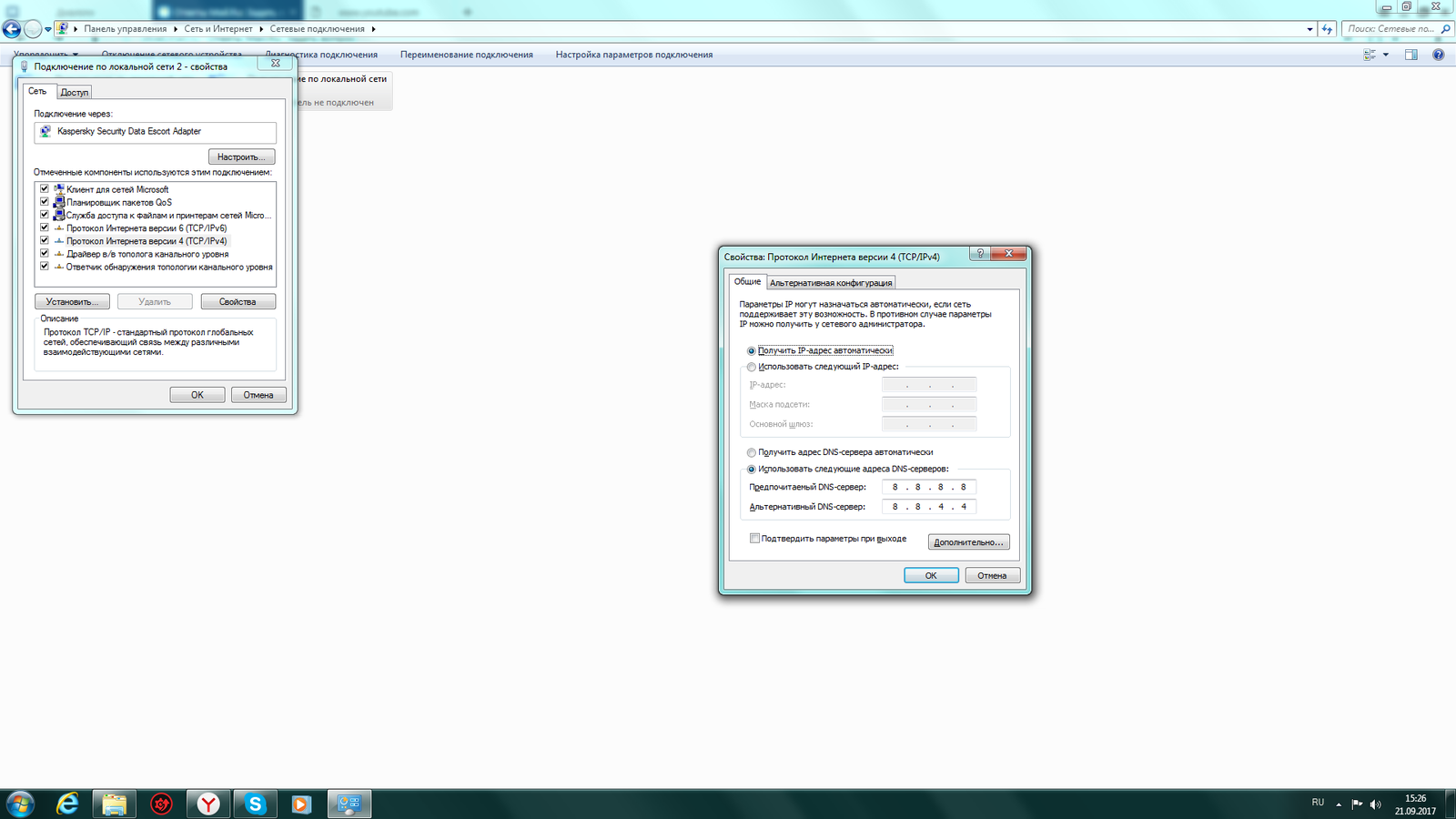This screenshot has width=1456, height=819.
Task: Click the refresh icon beside the address bar
Action: coord(1328,29)
